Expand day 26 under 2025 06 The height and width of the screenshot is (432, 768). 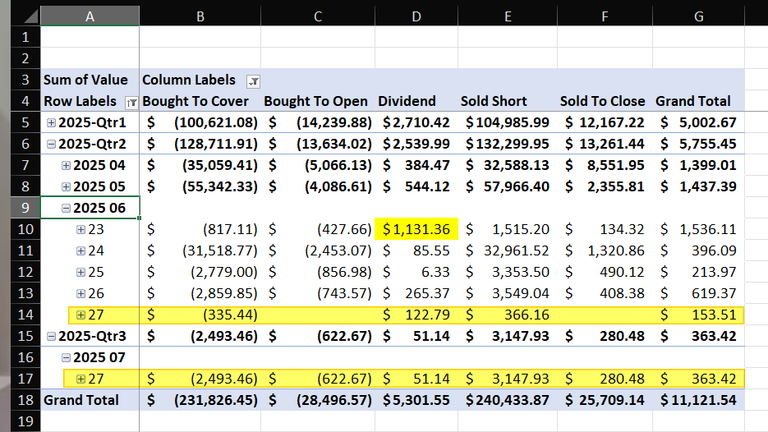(x=81, y=293)
